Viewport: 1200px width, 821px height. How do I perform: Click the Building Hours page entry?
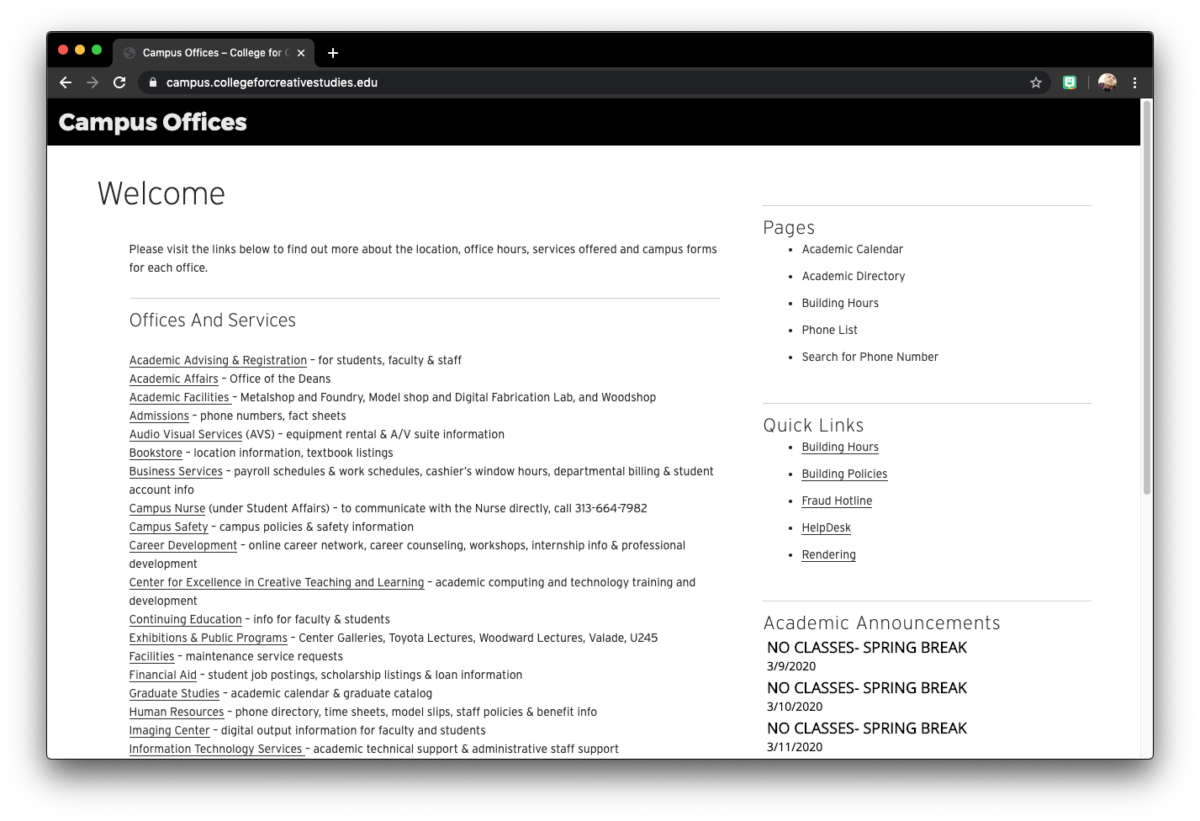coord(840,302)
